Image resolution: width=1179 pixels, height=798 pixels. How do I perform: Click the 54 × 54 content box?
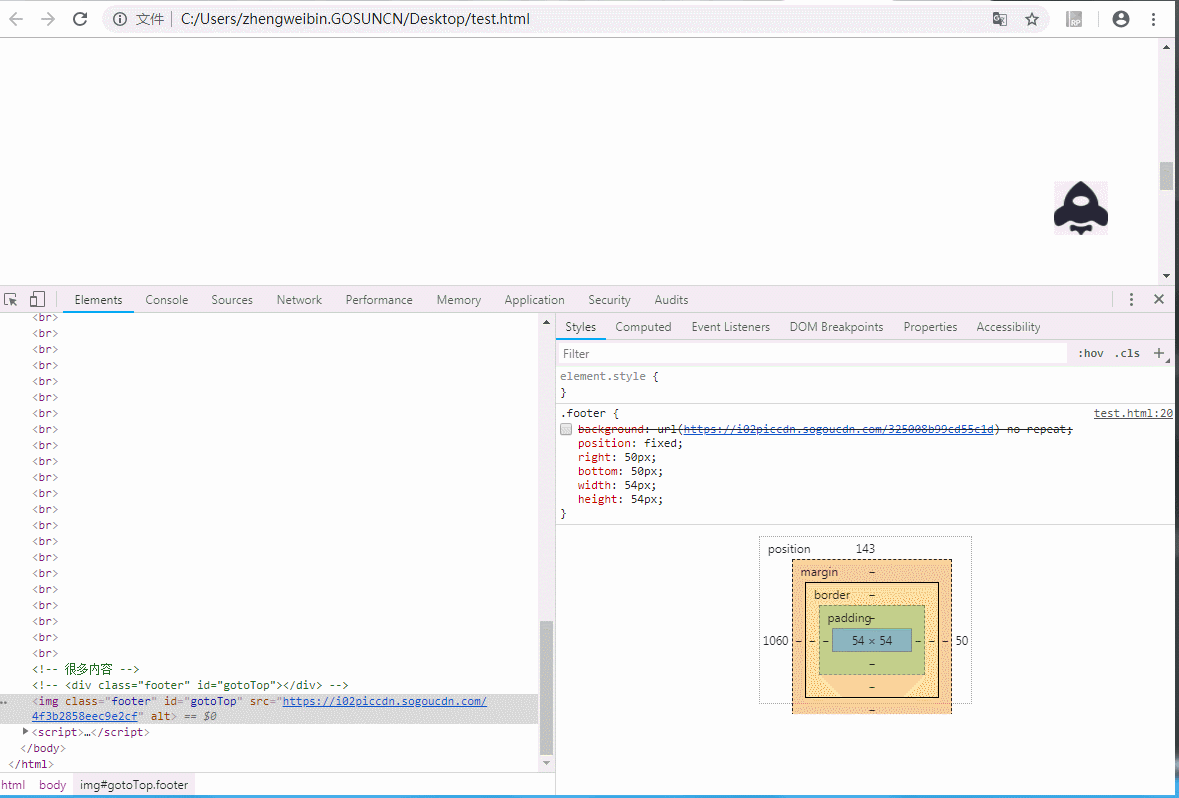pos(871,641)
